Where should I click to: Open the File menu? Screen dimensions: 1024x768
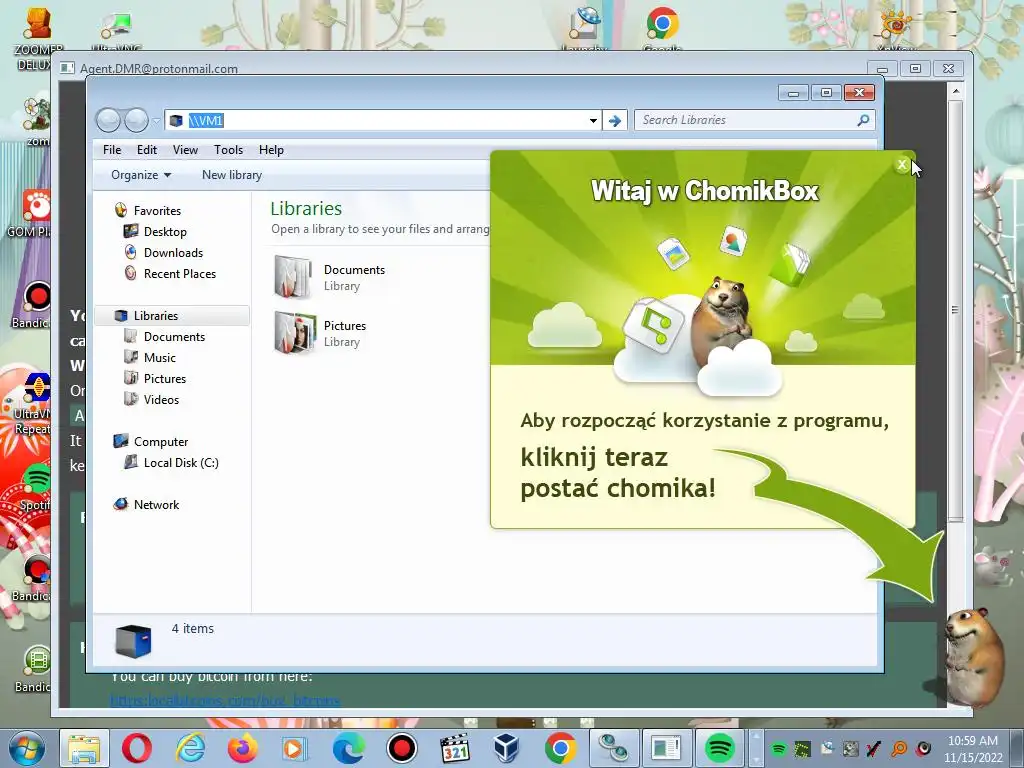[112, 150]
